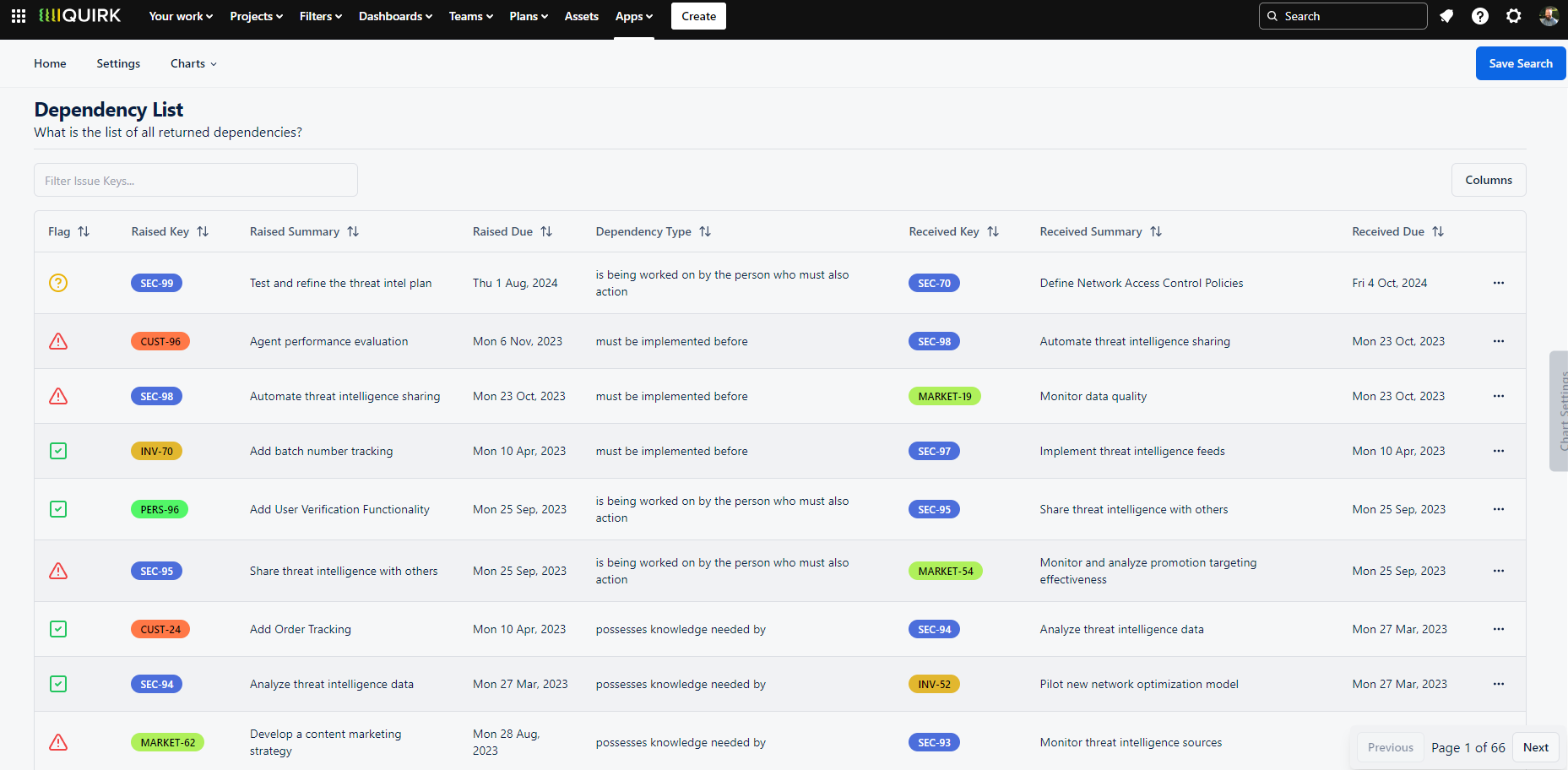Open row actions for Add Order Tracking

[x=1499, y=629]
